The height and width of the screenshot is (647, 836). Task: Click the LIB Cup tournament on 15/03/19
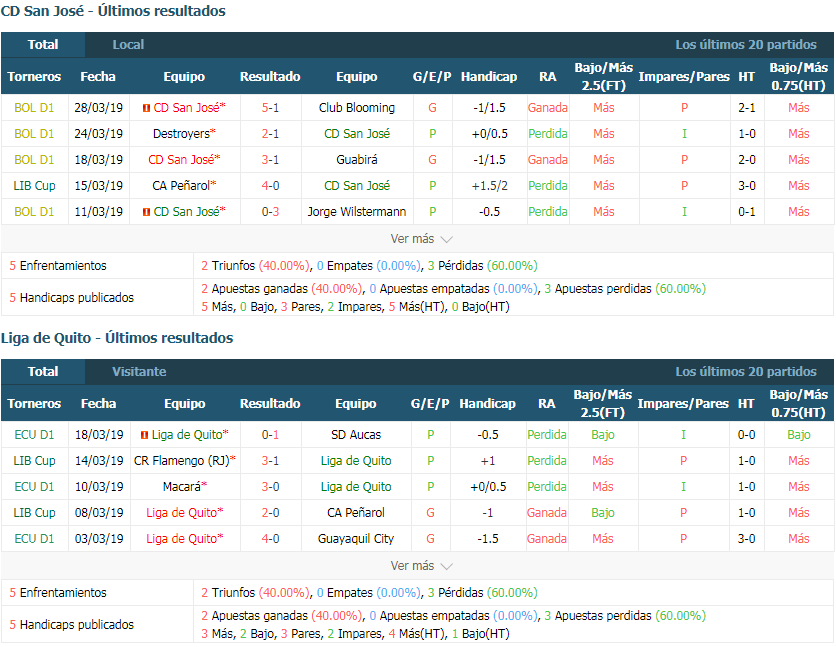34,186
